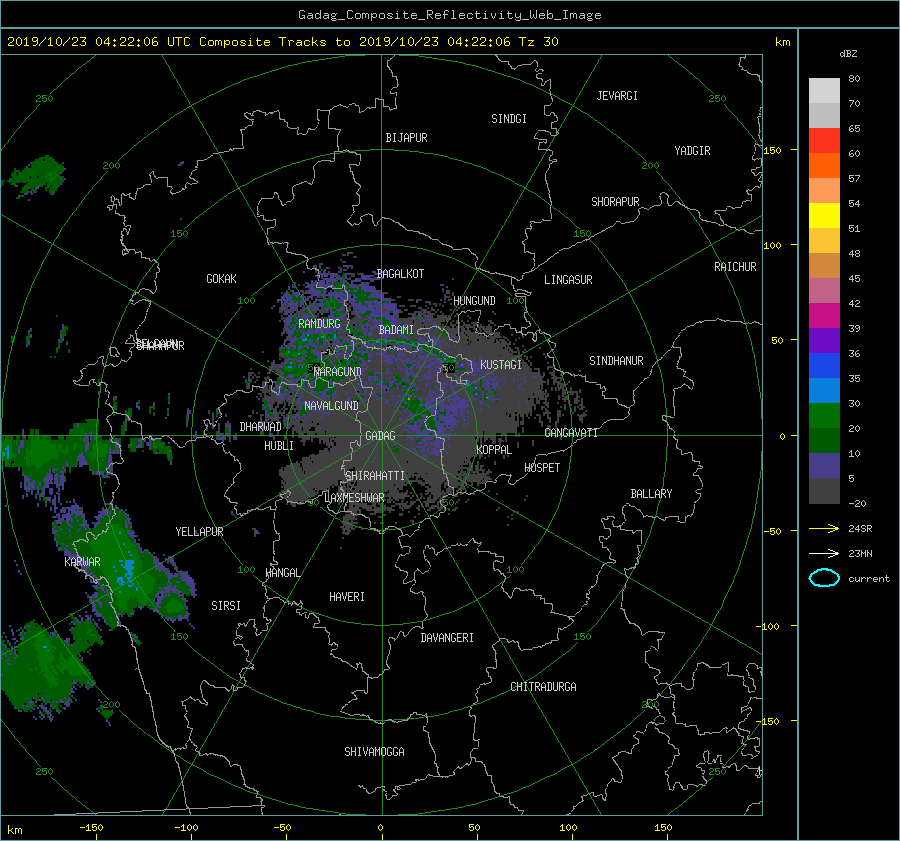
Task: Click the SHORAPUR city label
Action: point(615,202)
